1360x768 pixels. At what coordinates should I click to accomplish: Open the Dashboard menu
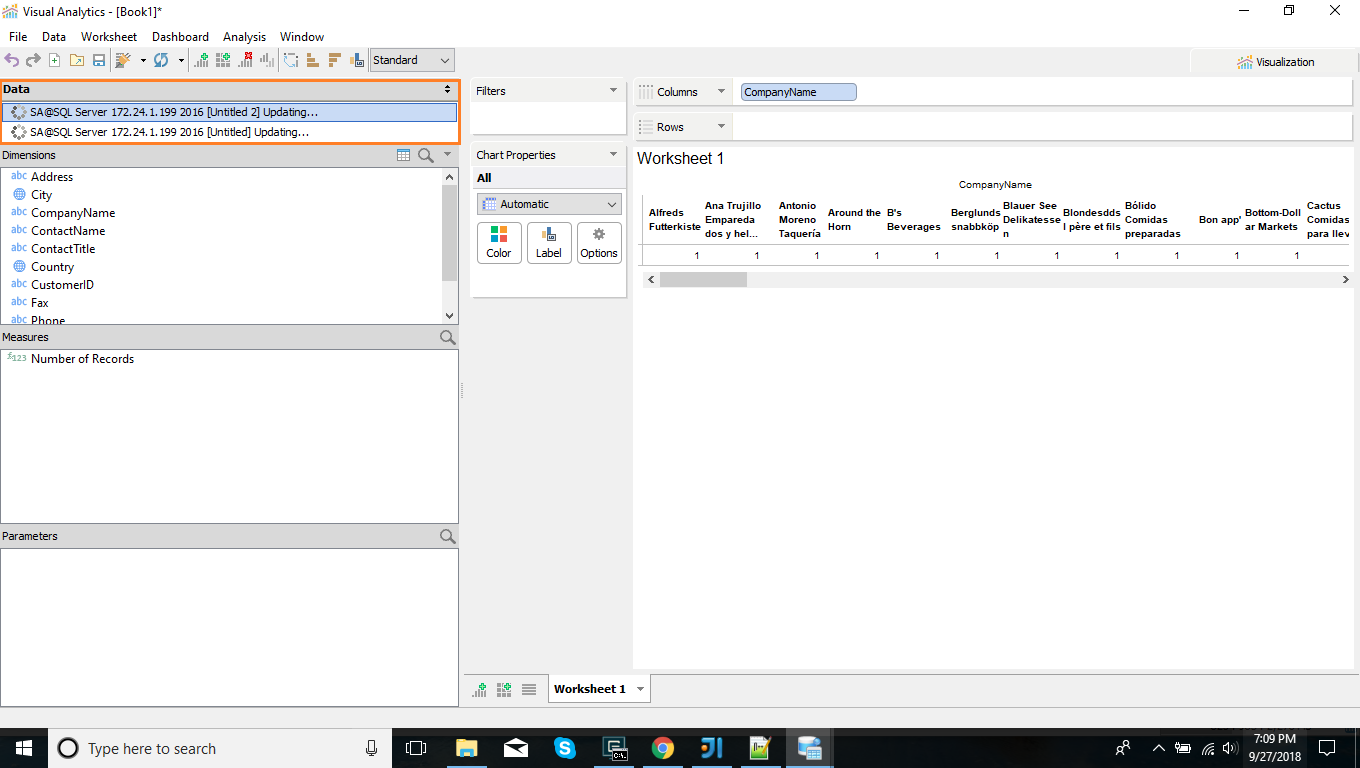coord(180,37)
